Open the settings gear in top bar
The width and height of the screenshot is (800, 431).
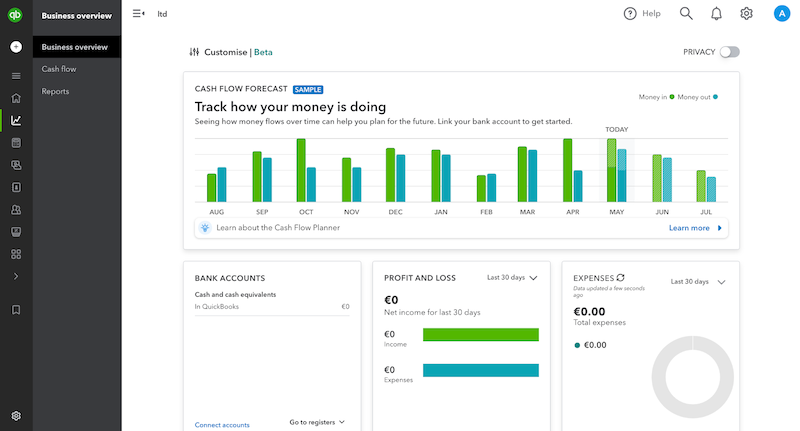746,14
